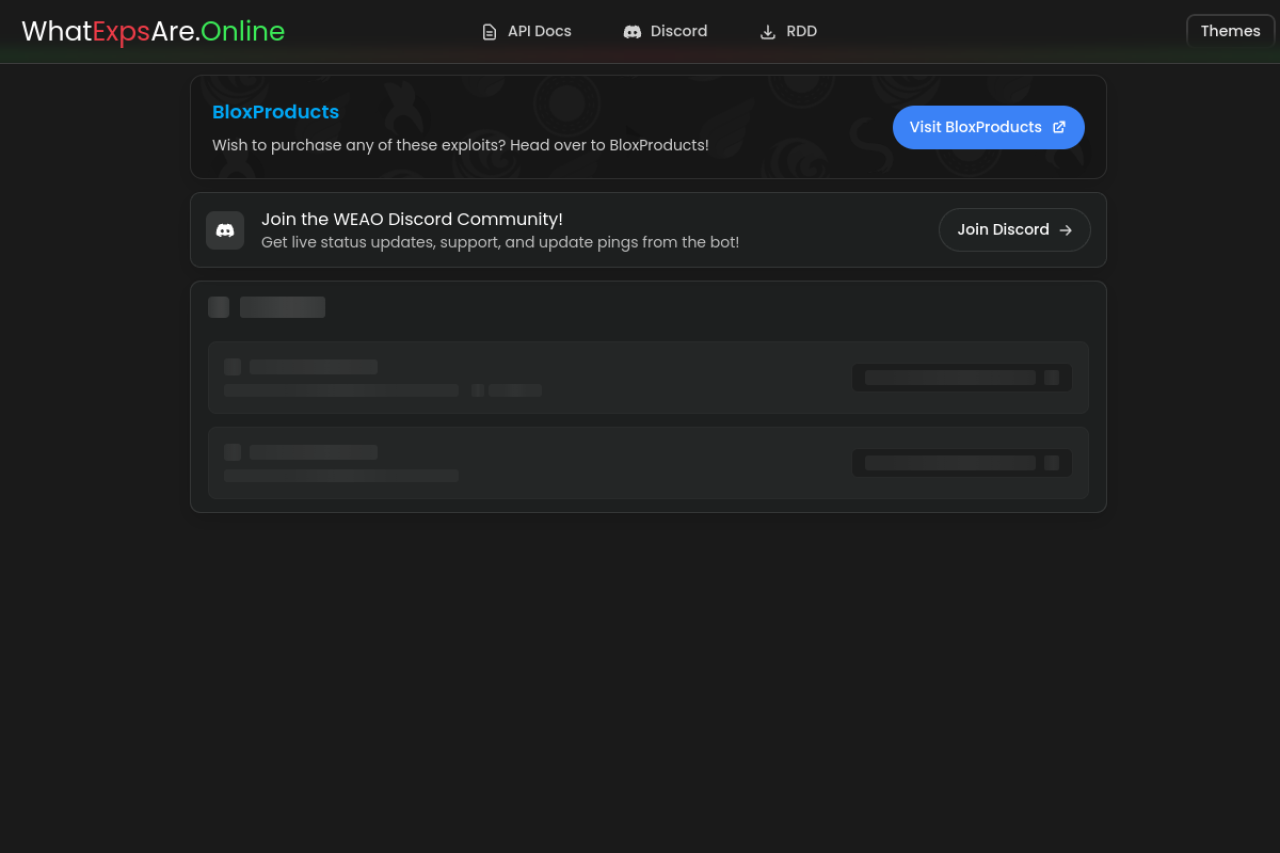Click the Discord logo icon in top navigation
Viewport: 1280px width, 853px height.
[x=632, y=32]
